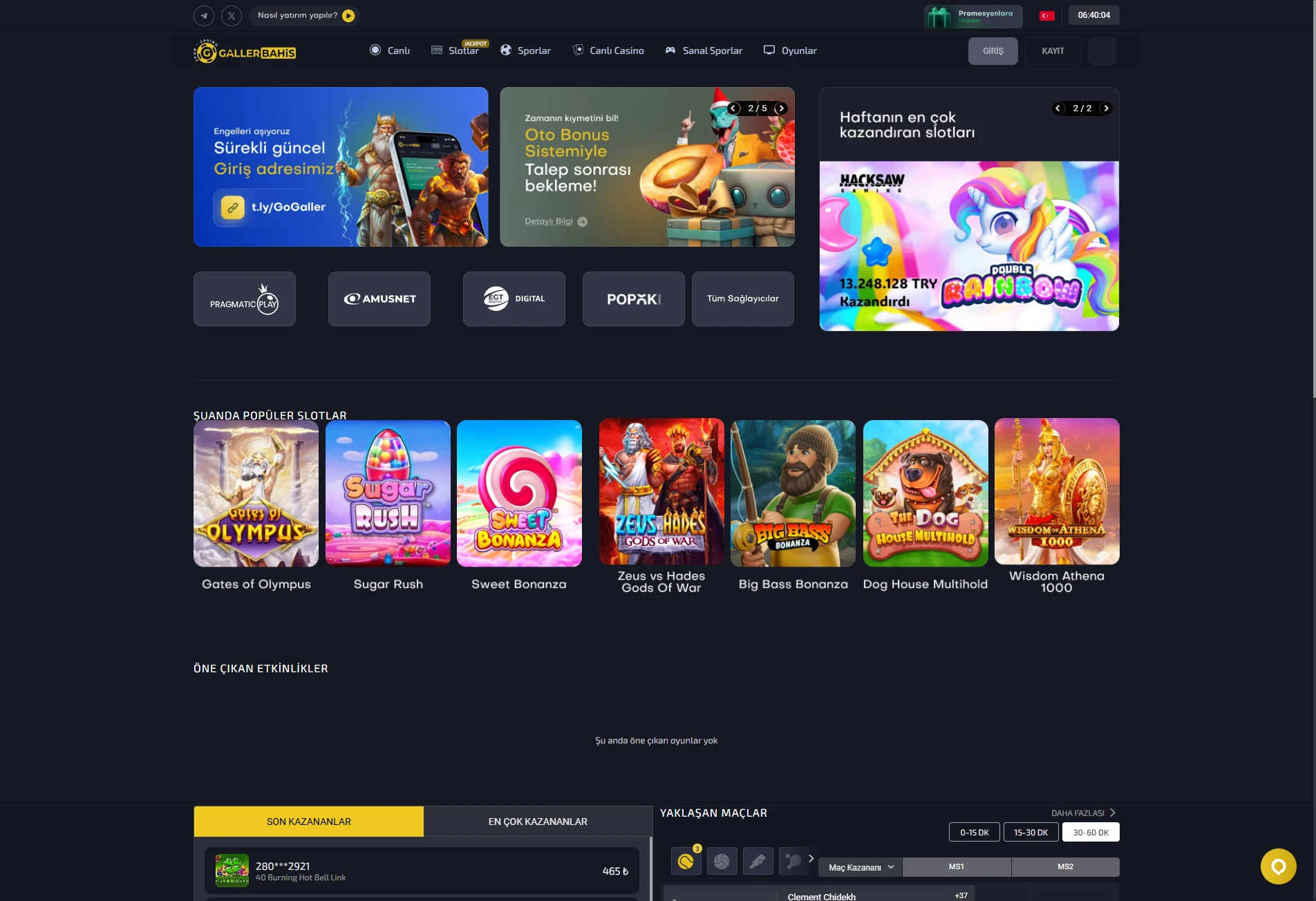Screen dimensions: 1316x901
Task: Open the Dog House Multihold slot thumbnail
Action: 925,493
